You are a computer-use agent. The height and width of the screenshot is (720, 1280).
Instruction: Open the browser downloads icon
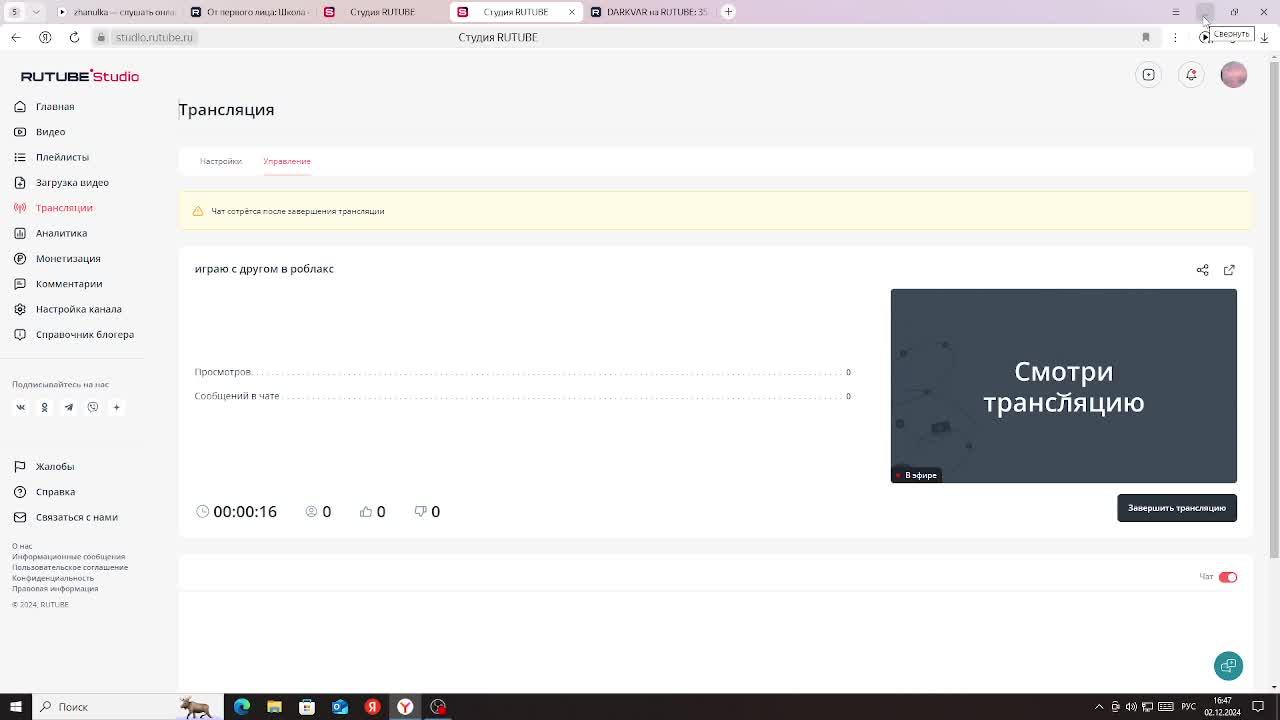pos(1264,37)
